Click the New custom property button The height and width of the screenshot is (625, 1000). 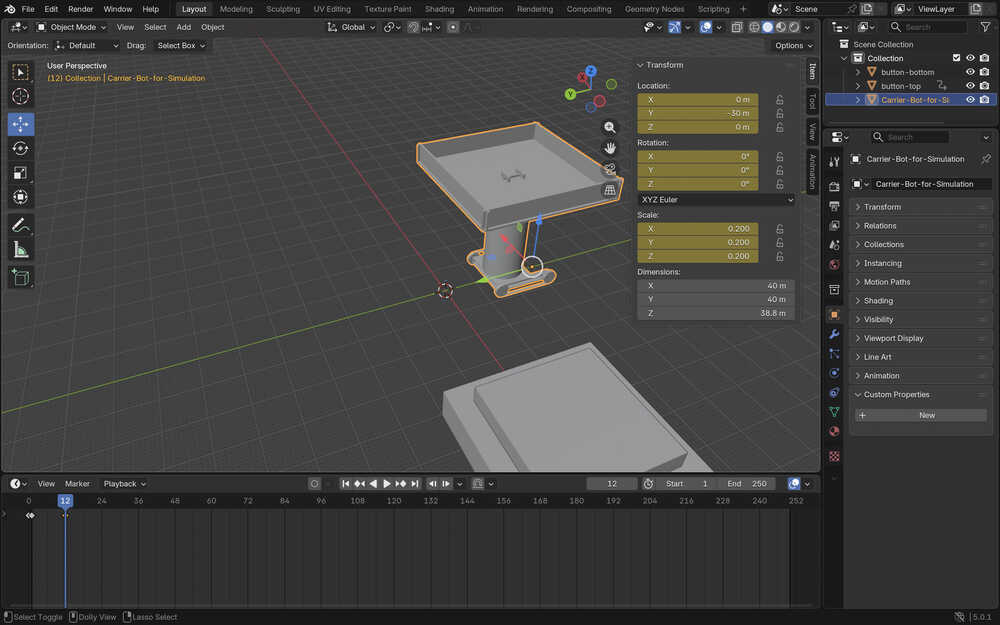(926, 415)
